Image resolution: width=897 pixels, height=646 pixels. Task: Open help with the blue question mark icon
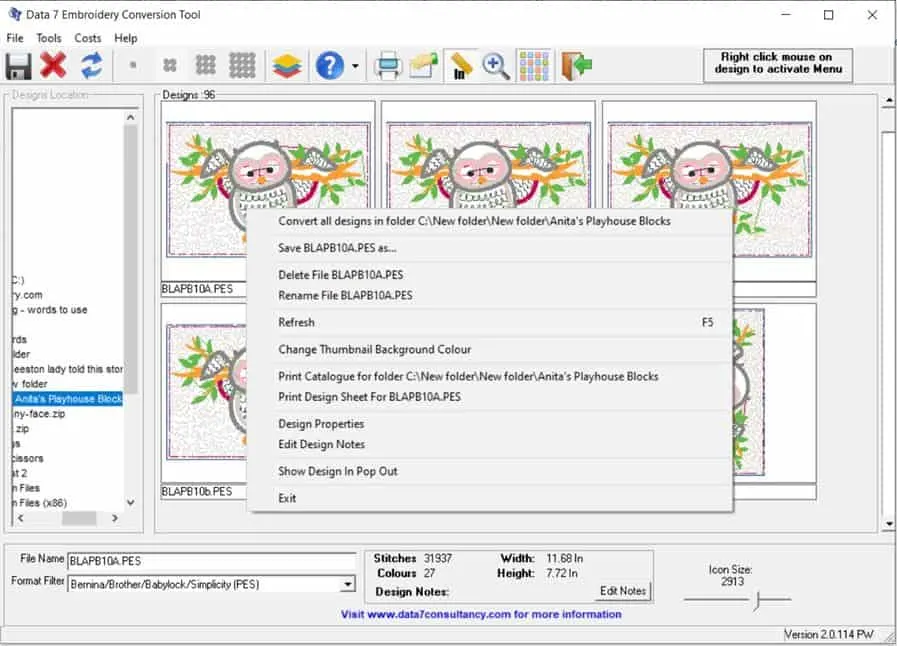330,65
